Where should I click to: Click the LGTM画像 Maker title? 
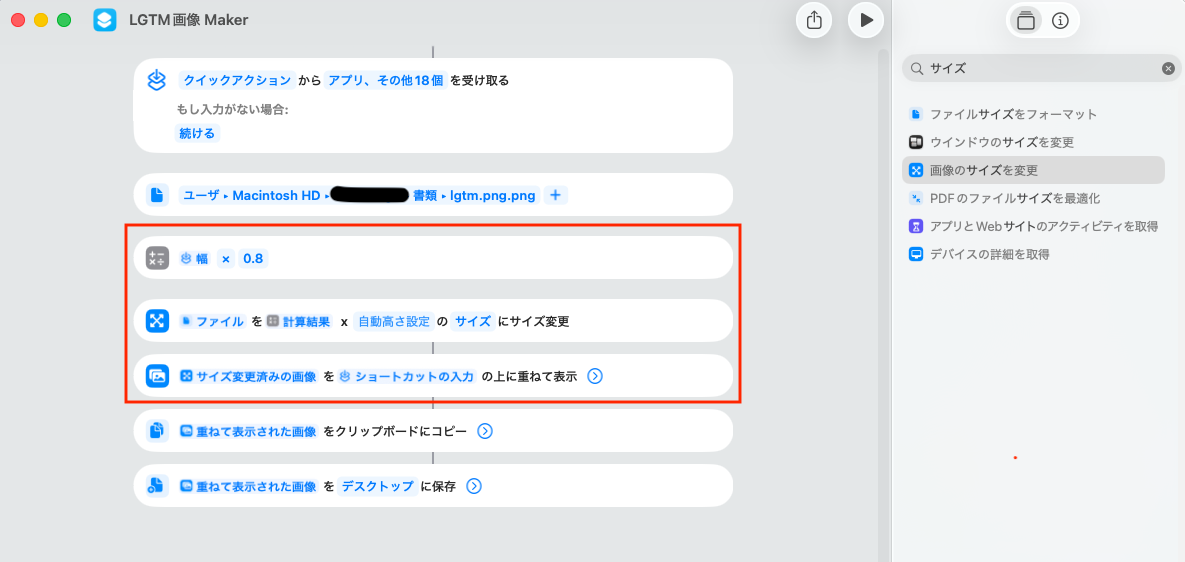(x=187, y=20)
